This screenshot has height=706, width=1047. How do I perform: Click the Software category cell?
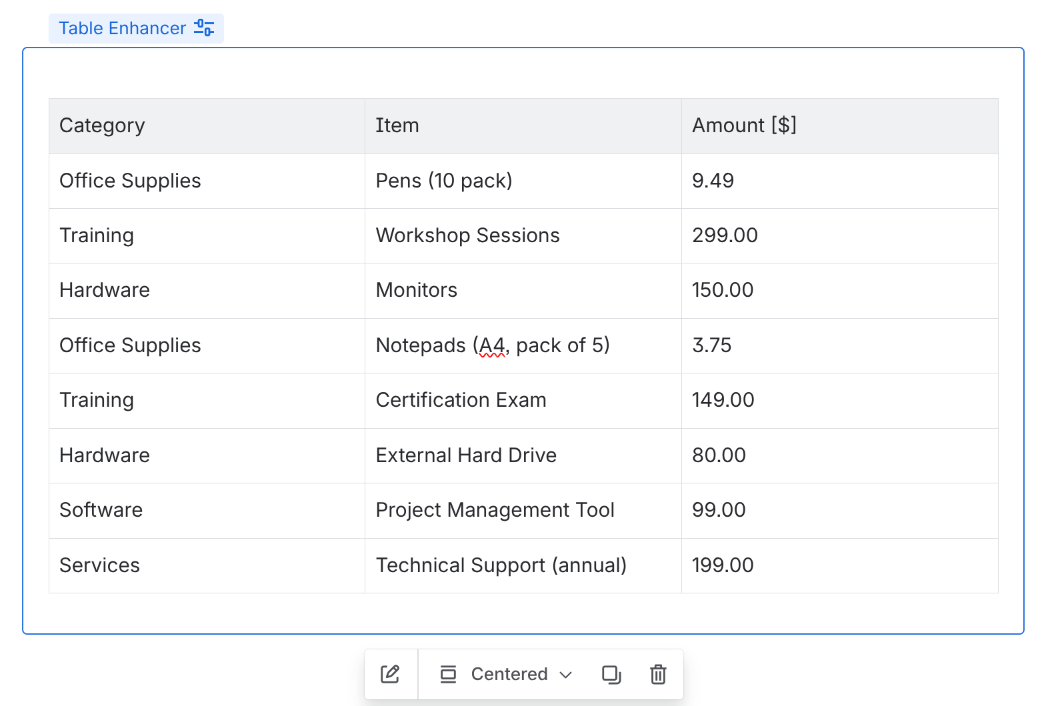(101, 510)
